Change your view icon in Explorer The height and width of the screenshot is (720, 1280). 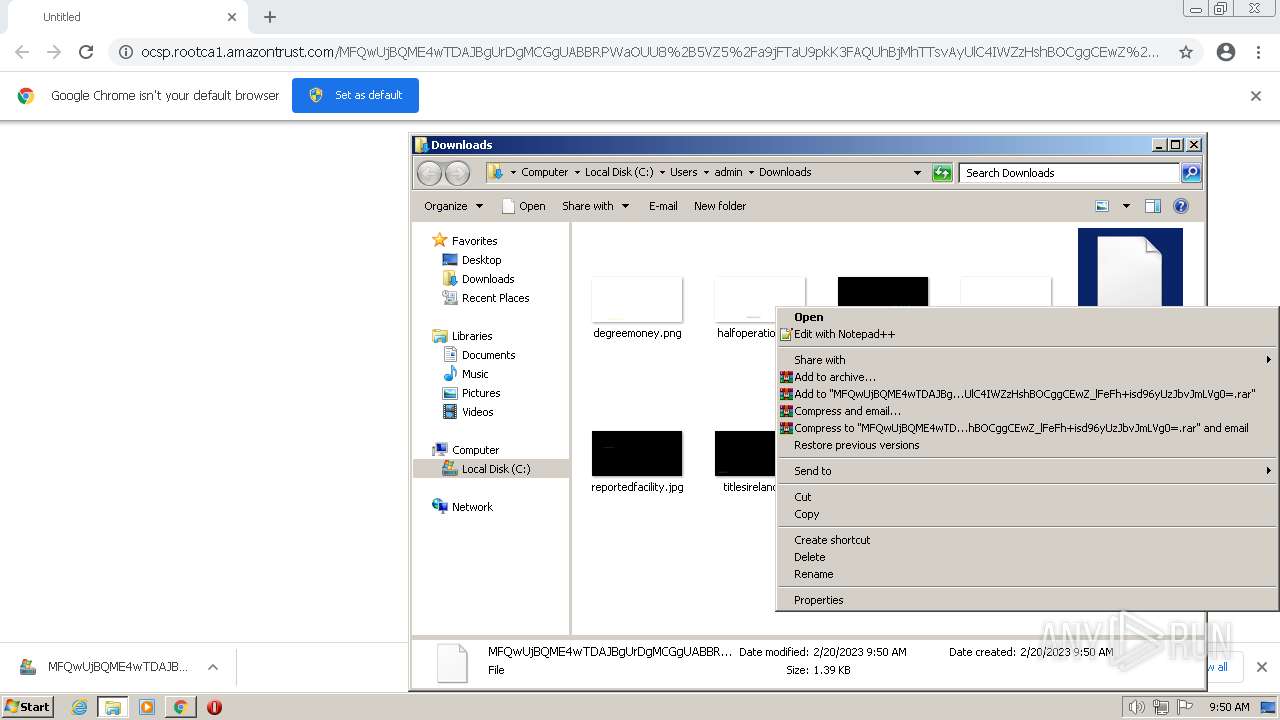coord(1102,206)
